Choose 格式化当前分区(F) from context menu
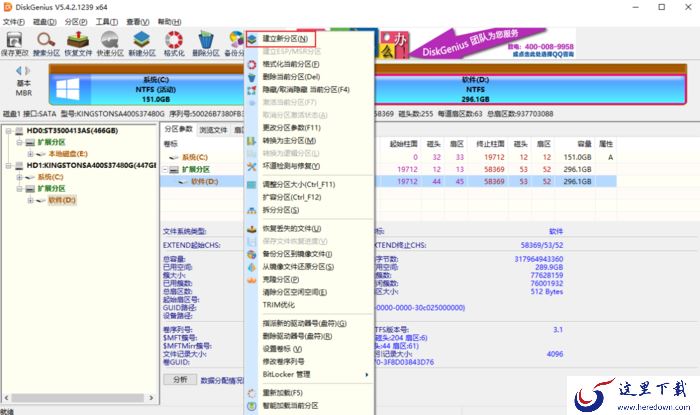 point(291,64)
